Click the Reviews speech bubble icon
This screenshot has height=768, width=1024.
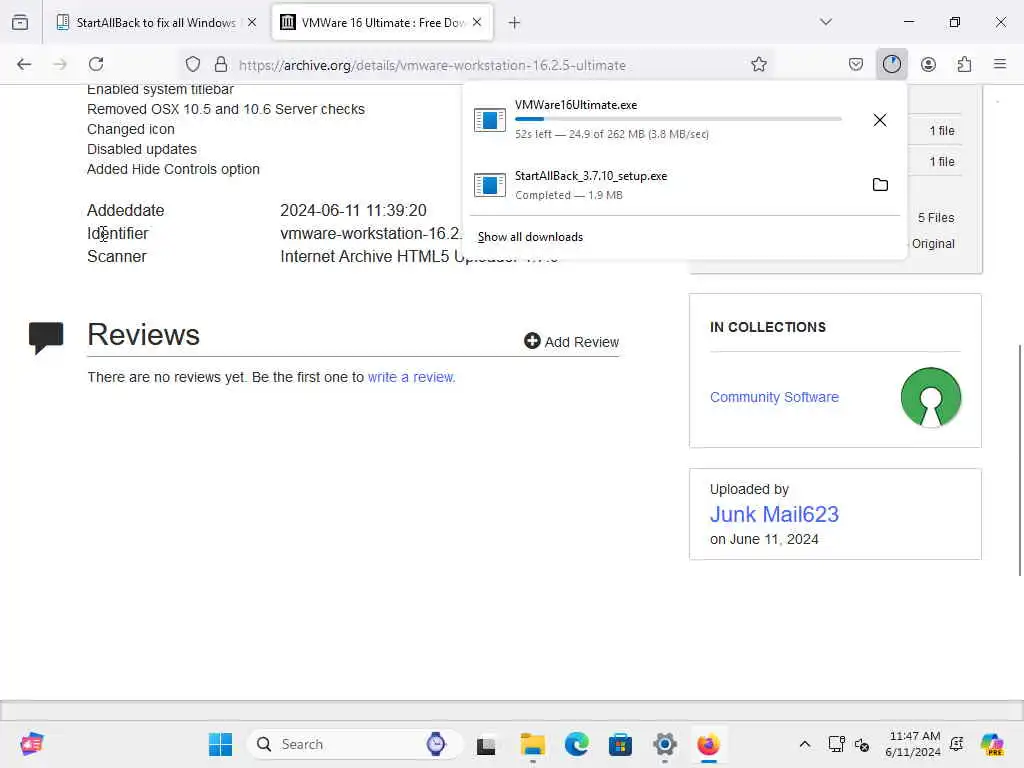pyautogui.click(x=46, y=338)
